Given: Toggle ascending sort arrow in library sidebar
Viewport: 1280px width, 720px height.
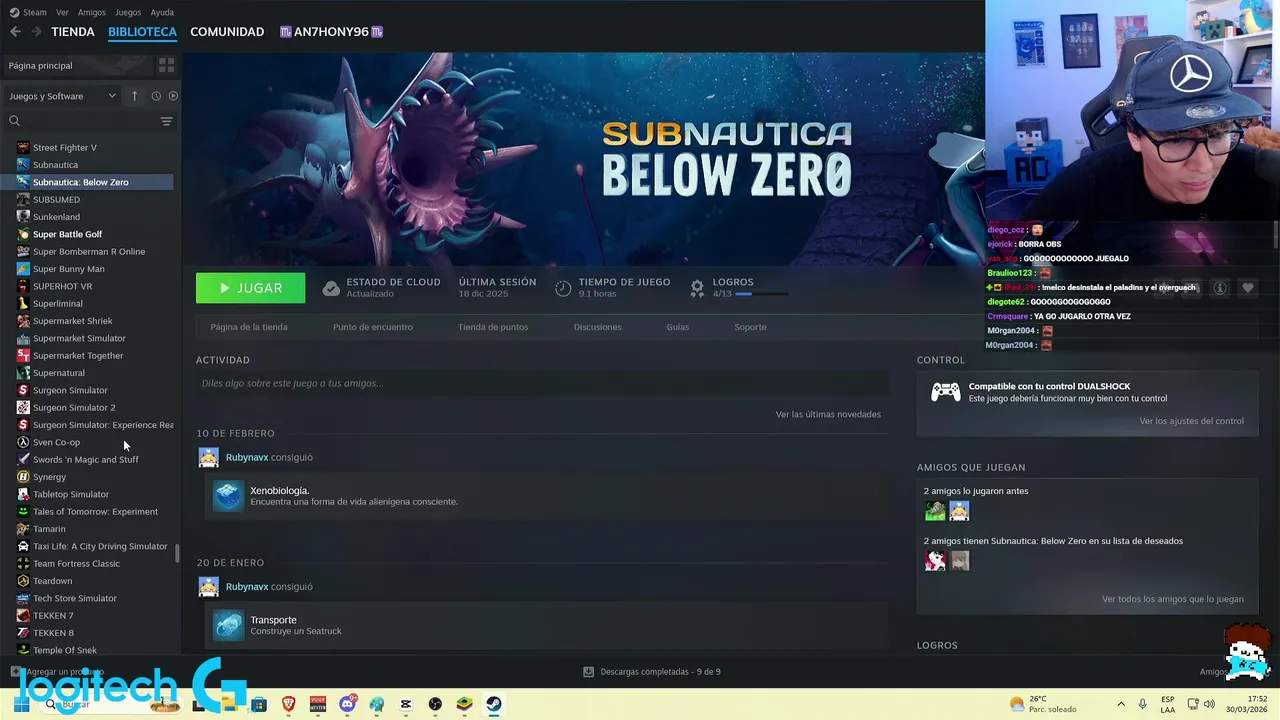Looking at the screenshot, I should (x=134, y=96).
